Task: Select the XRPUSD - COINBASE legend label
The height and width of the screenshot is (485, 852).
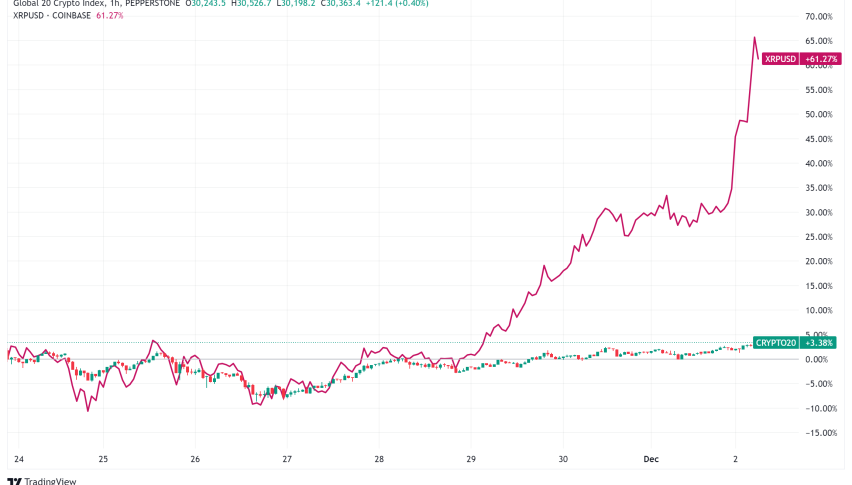Action: point(47,17)
